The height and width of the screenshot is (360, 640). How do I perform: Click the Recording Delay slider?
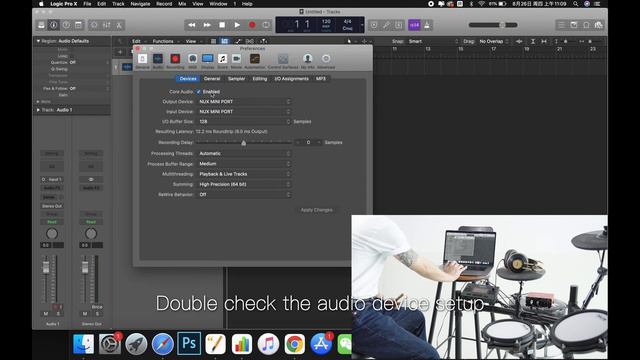[244, 142]
